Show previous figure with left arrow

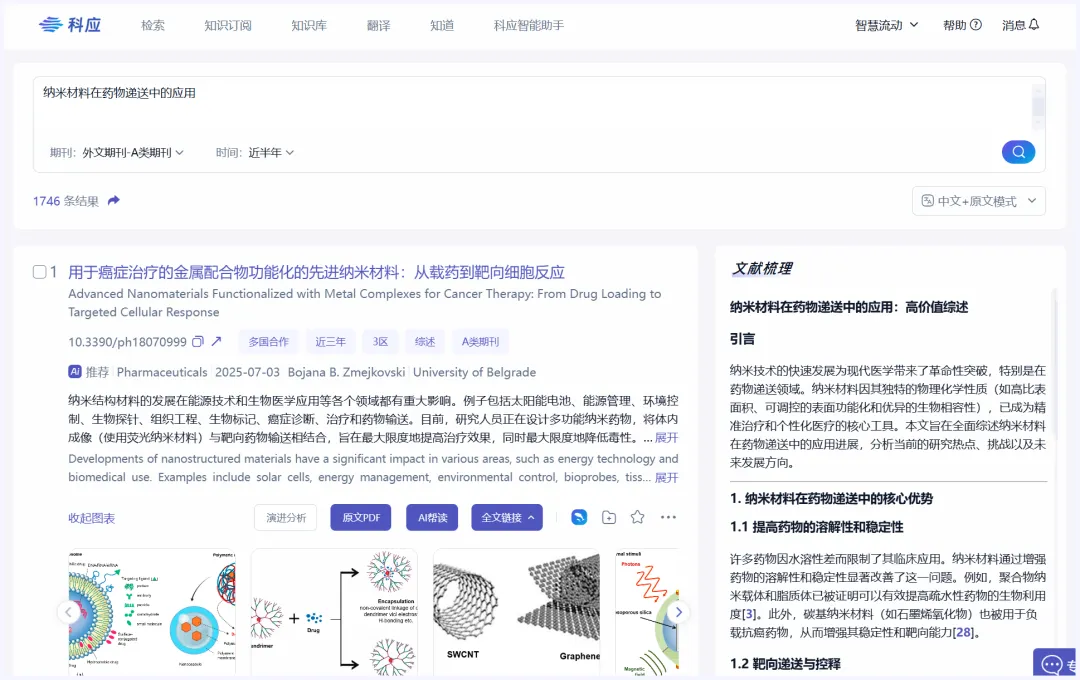pyautogui.click(x=68, y=612)
